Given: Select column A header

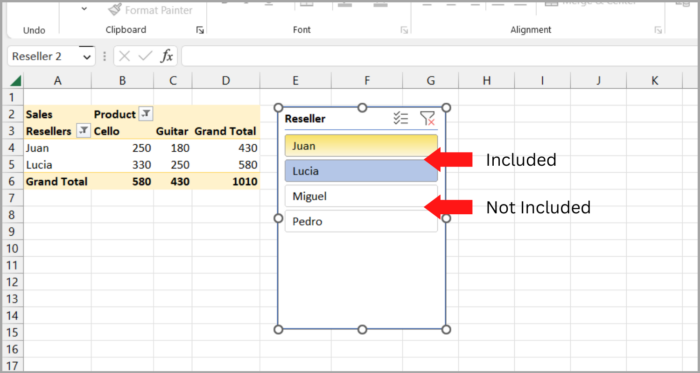Looking at the screenshot, I should (x=58, y=80).
